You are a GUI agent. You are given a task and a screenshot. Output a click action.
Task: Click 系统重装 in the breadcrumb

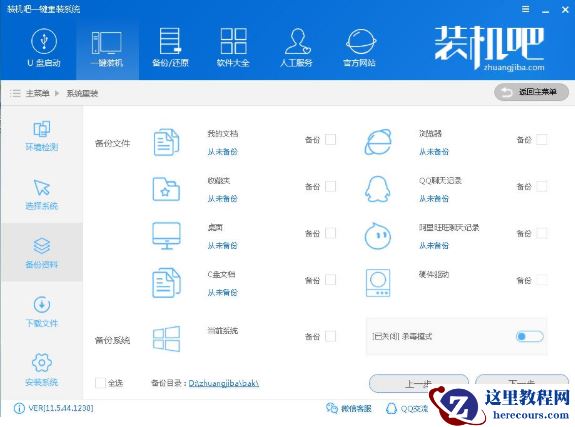[x=82, y=93]
